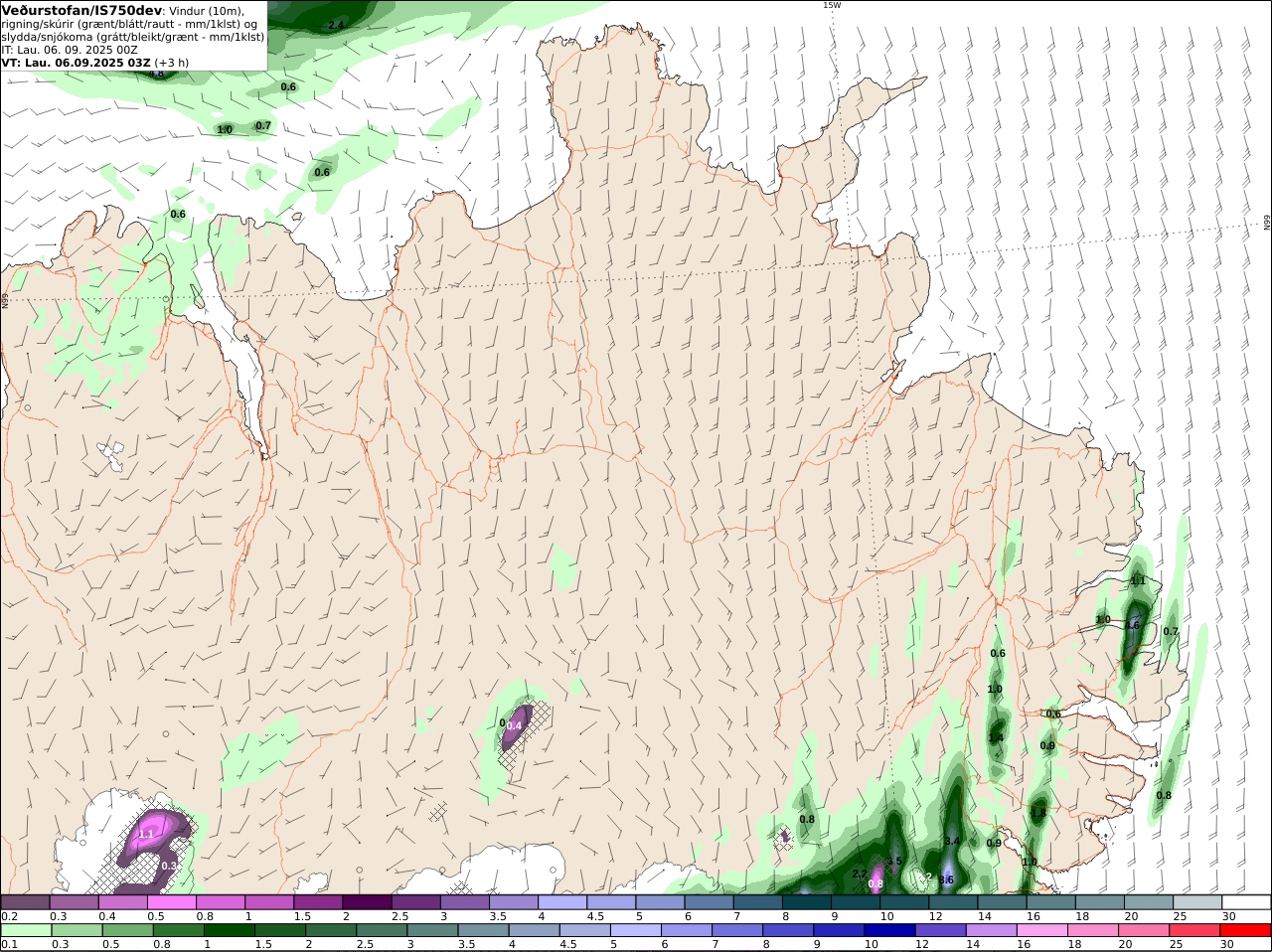The height and width of the screenshot is (952, 1272).
Task: Click the IT: Lau. 06. 09. 2025 00Z line
Action: coord(70,50)
